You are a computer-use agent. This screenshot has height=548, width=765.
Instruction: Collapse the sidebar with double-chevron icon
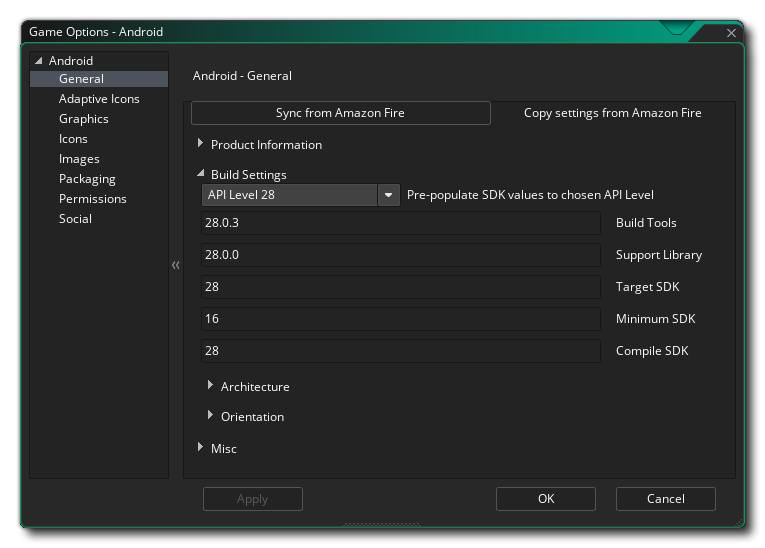[x=176, y=265]
